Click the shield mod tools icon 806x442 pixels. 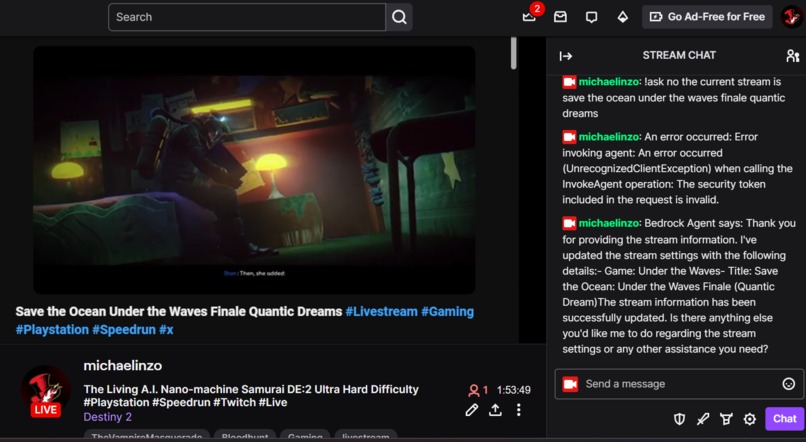tap(679, 419)
